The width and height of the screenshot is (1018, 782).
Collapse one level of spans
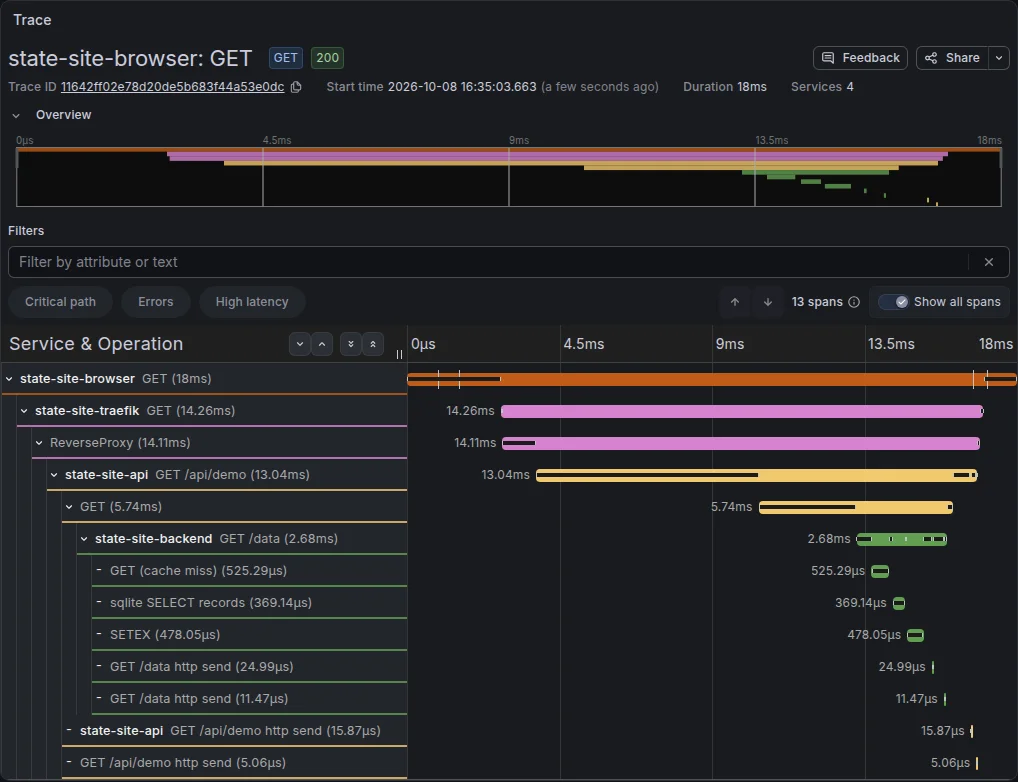click(322, 344)
